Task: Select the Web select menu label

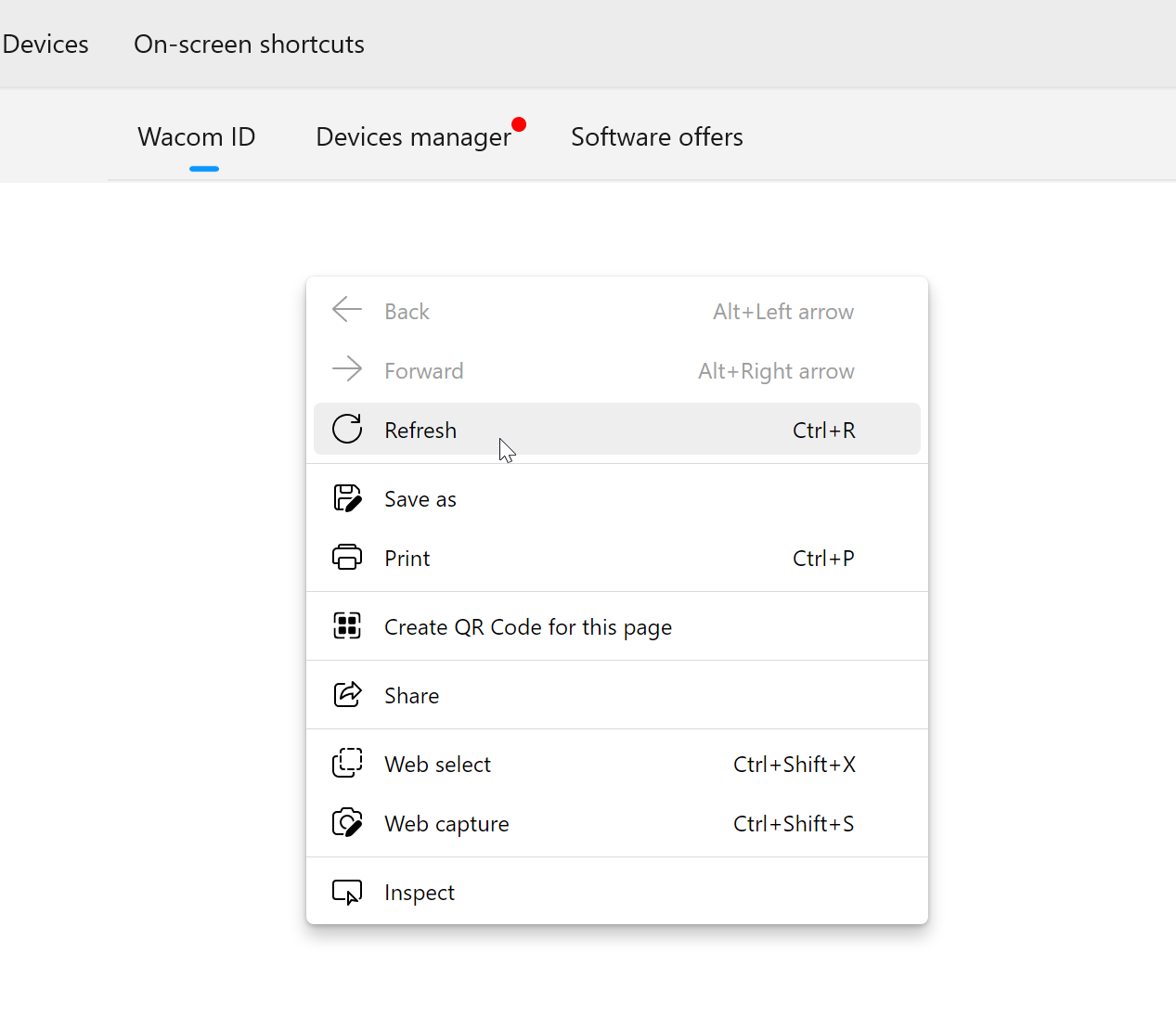Action: coord(437,765)
